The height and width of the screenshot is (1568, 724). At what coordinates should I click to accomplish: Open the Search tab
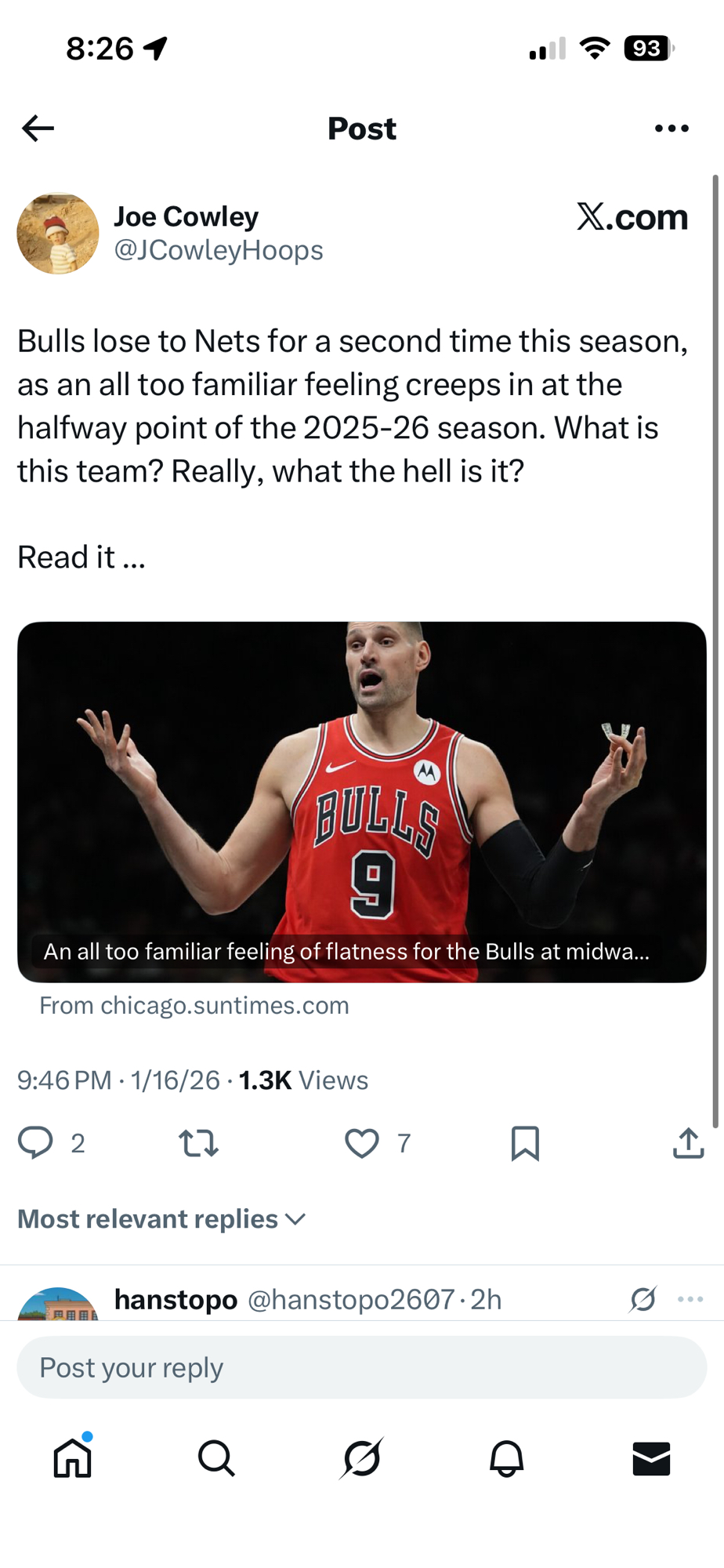pyautogui.click(x=216, y=1458)
